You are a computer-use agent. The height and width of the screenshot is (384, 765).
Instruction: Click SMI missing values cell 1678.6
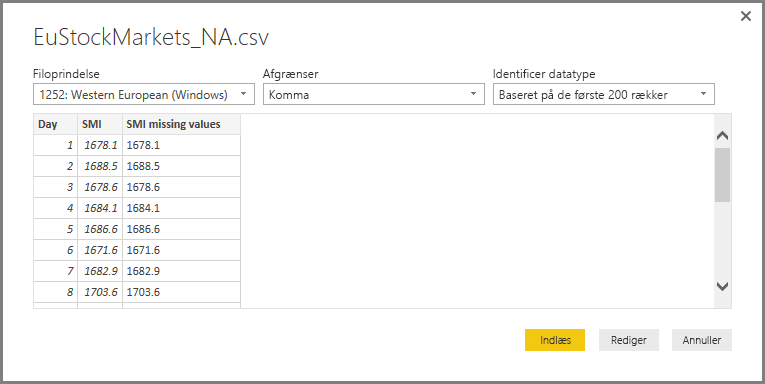(x=181, y=187)
